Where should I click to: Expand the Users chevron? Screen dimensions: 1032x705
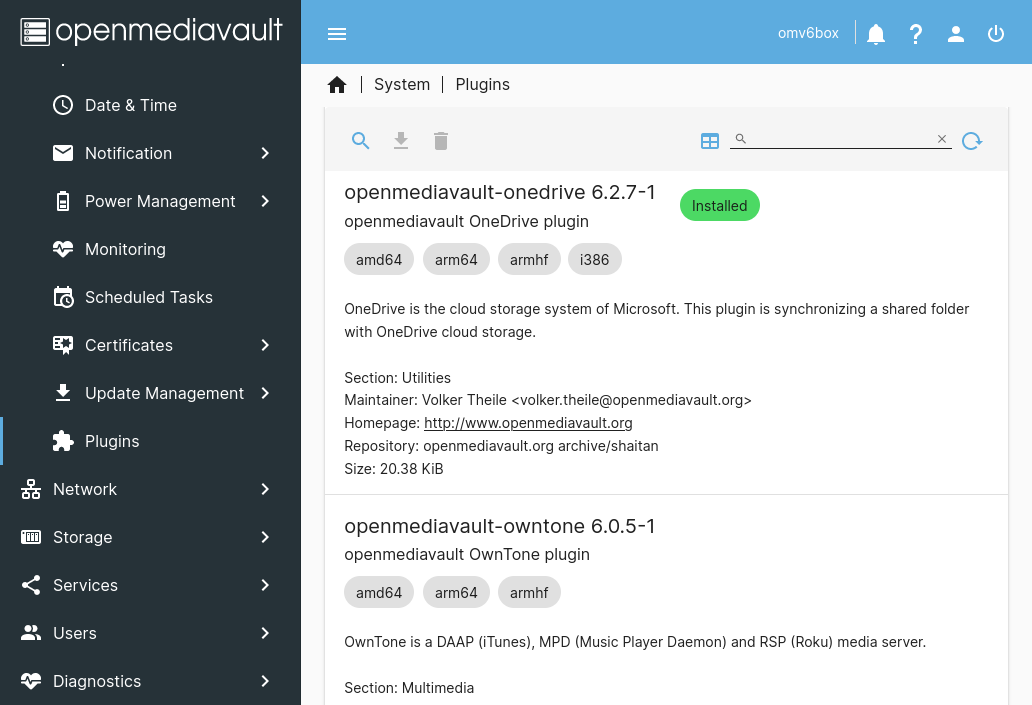265,633
